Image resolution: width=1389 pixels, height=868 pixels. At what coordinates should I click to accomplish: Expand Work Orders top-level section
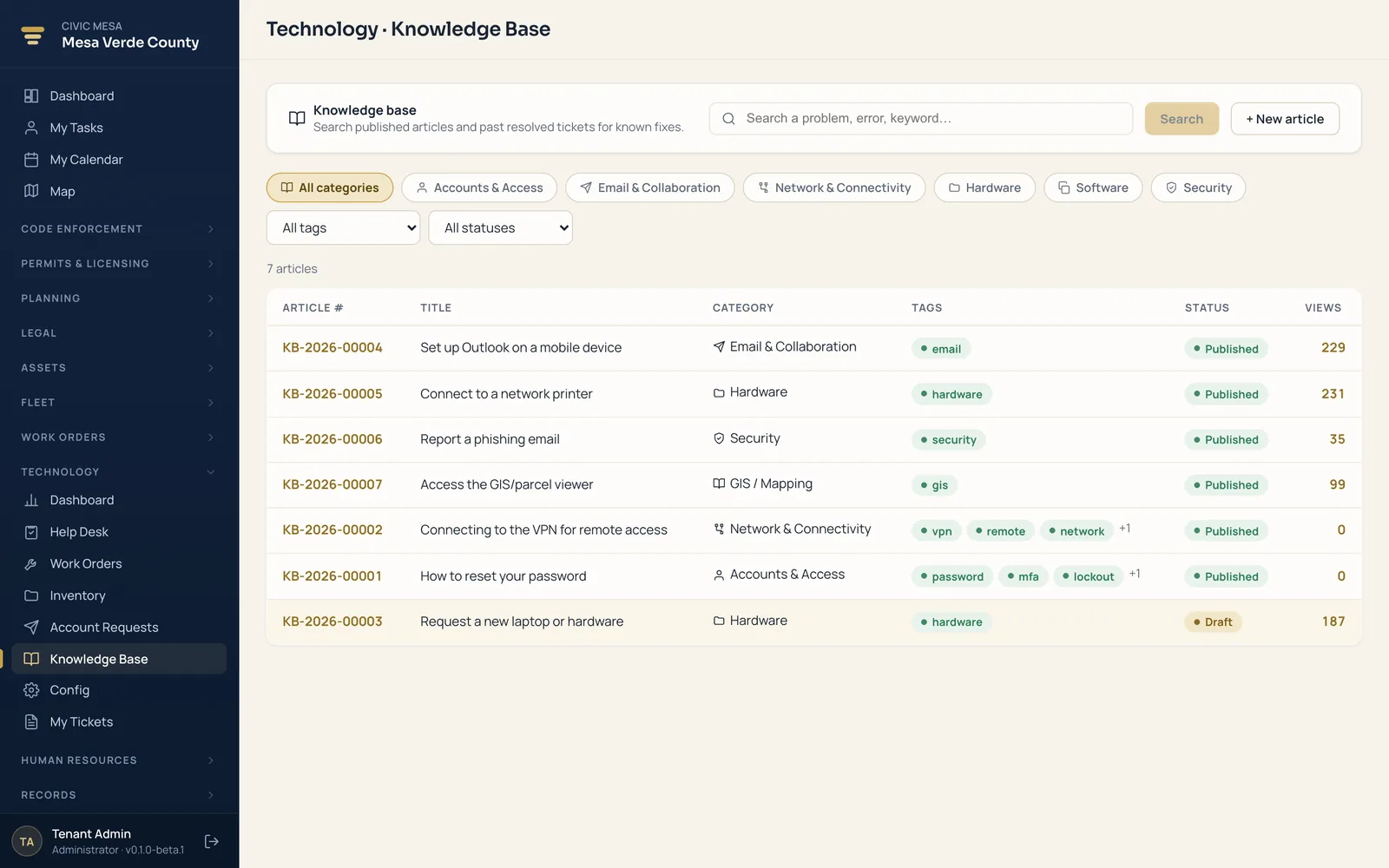point(119,437)
